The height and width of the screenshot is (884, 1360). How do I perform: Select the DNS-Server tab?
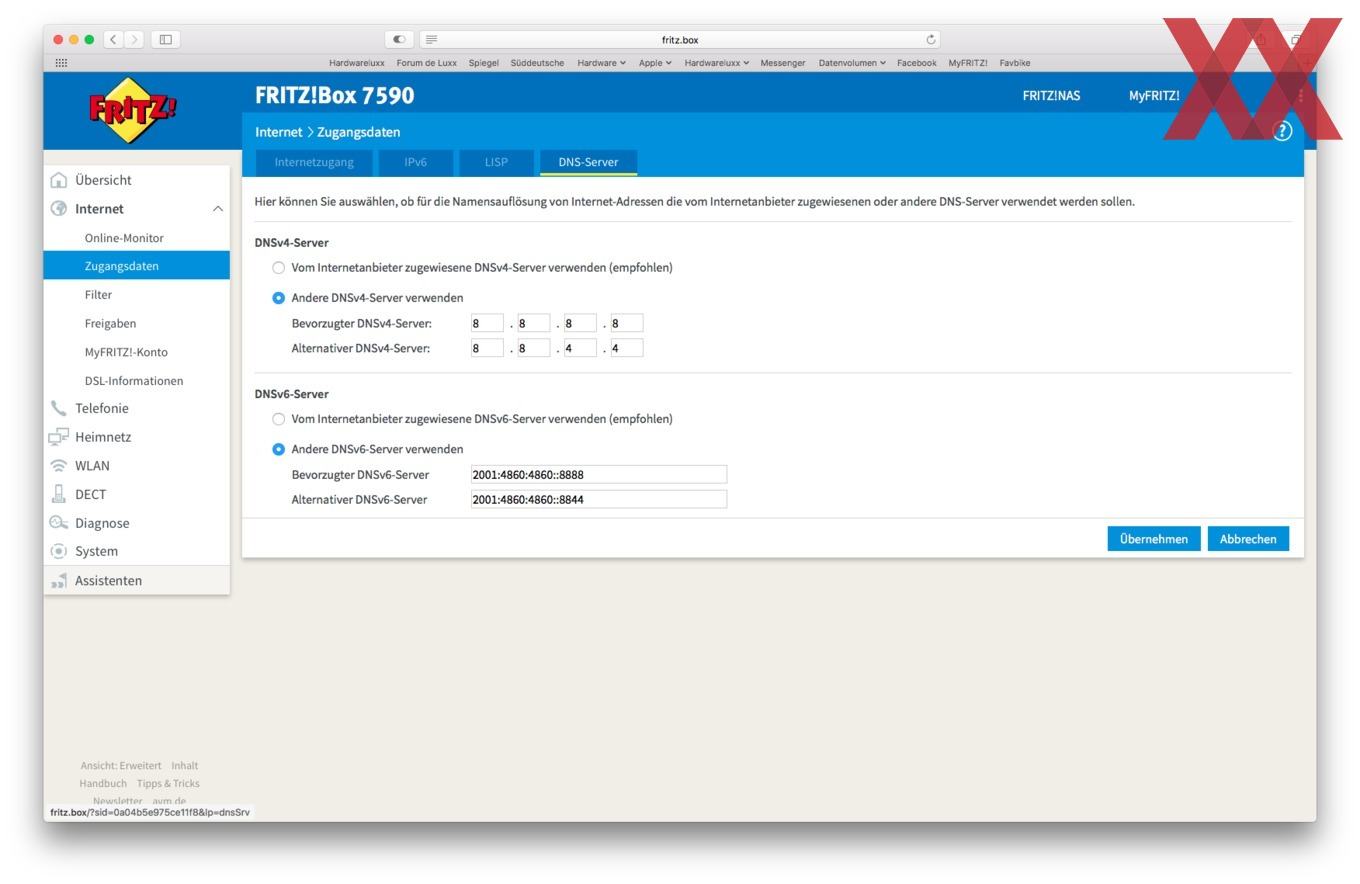click(x=588, y=162)
